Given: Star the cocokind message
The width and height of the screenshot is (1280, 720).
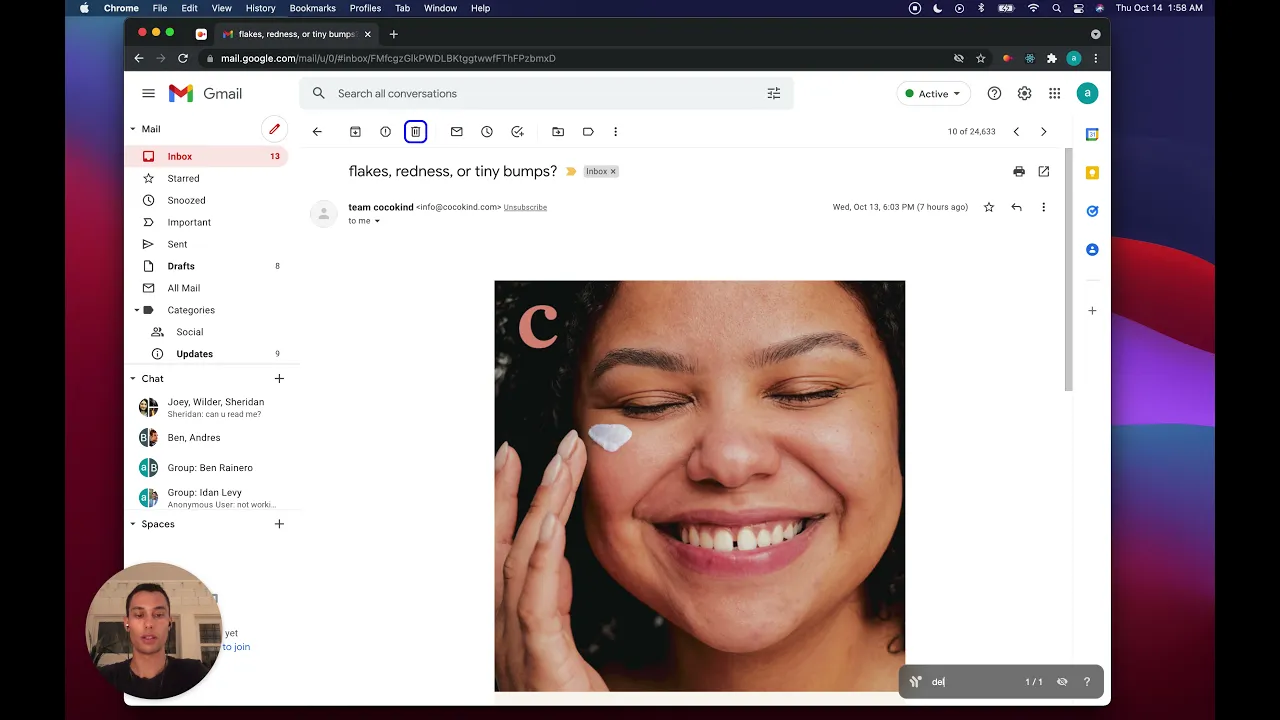Looking at the screenshot, I should click(989, 207).
